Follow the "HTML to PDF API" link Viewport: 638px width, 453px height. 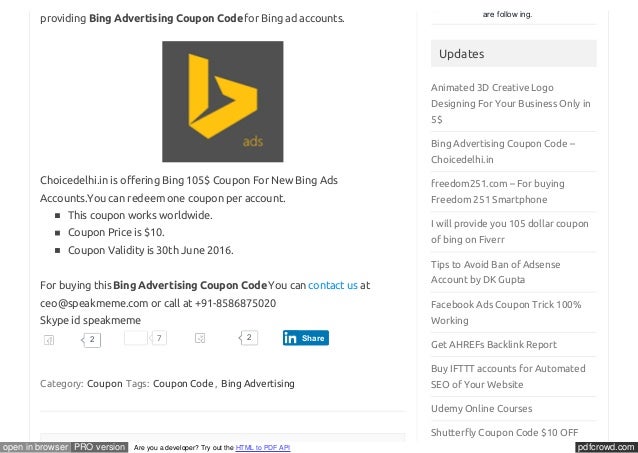pos(262,447)
